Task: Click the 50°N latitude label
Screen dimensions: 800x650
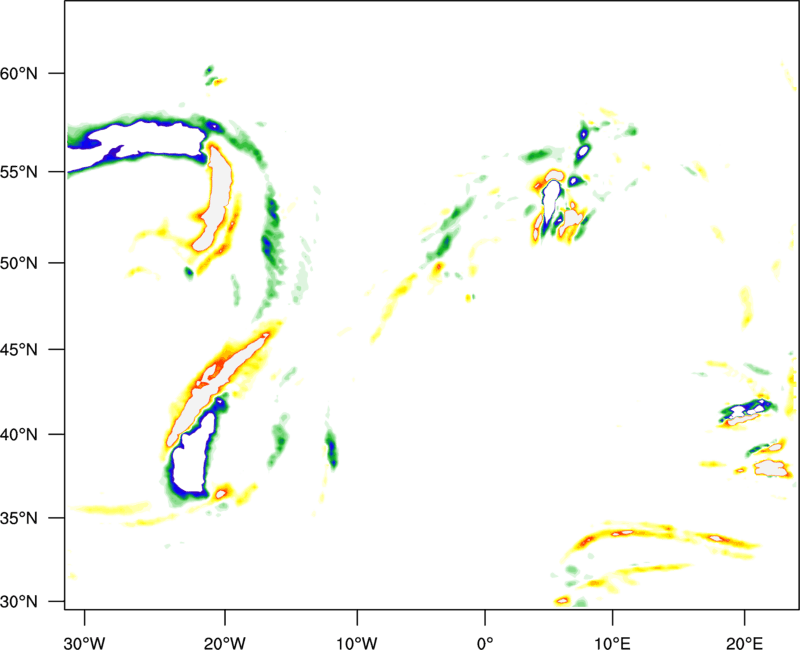Action: [19, 263]
